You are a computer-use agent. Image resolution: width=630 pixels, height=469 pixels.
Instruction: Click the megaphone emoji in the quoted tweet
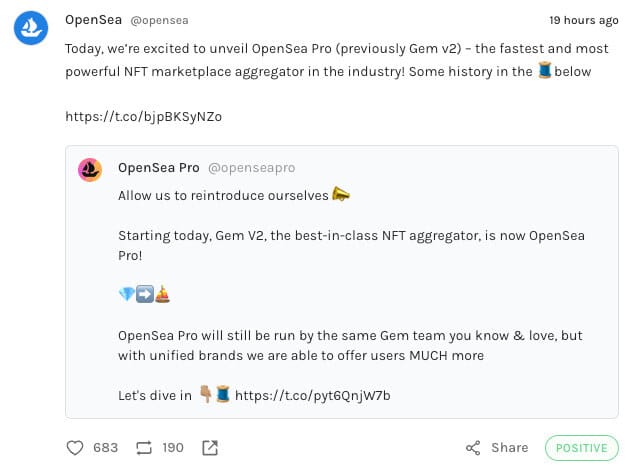point(341,195)
